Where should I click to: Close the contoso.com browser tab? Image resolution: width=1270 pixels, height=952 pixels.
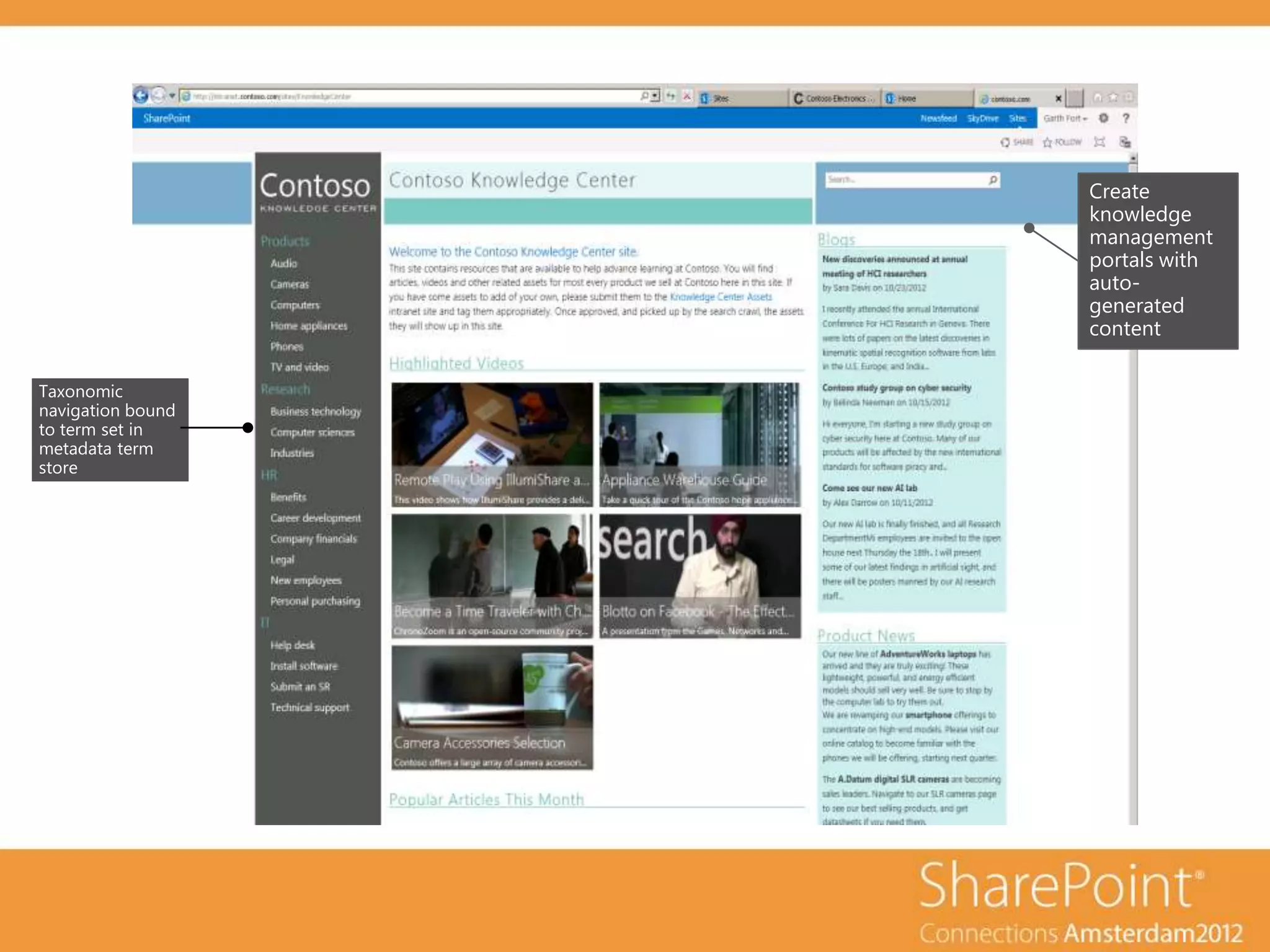tap(1059, 98)
